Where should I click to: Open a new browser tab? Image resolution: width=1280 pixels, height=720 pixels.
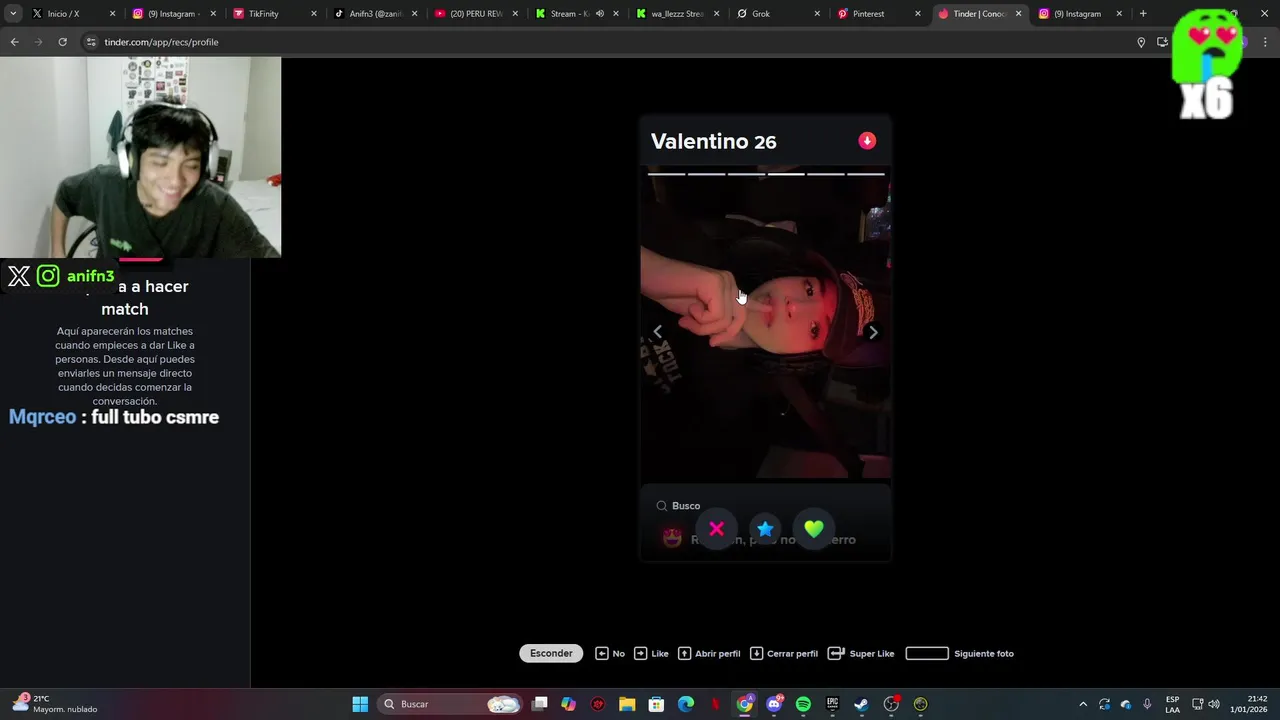click(1143, 14)
